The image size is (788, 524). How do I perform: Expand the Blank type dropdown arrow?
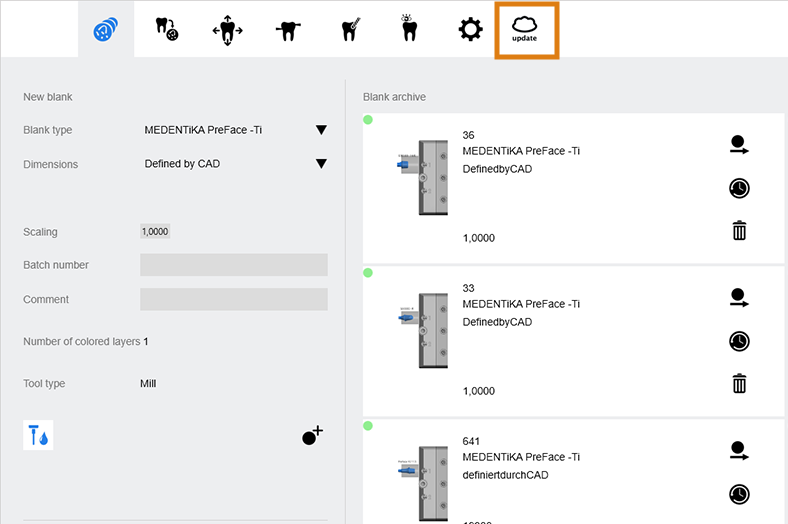(321, 130)
